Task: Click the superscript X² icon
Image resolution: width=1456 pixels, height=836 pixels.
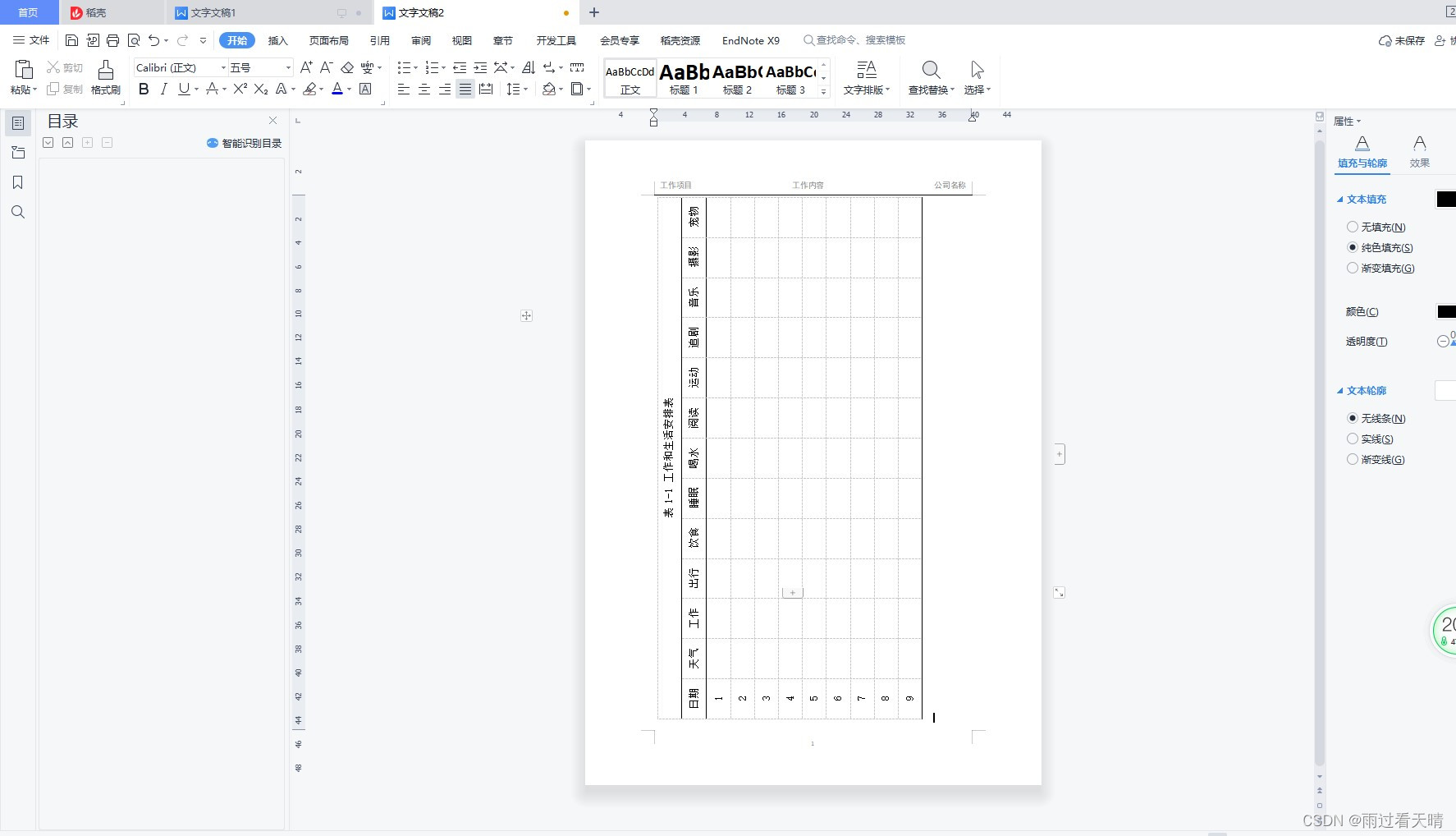Action: click(x=240, y=90)
